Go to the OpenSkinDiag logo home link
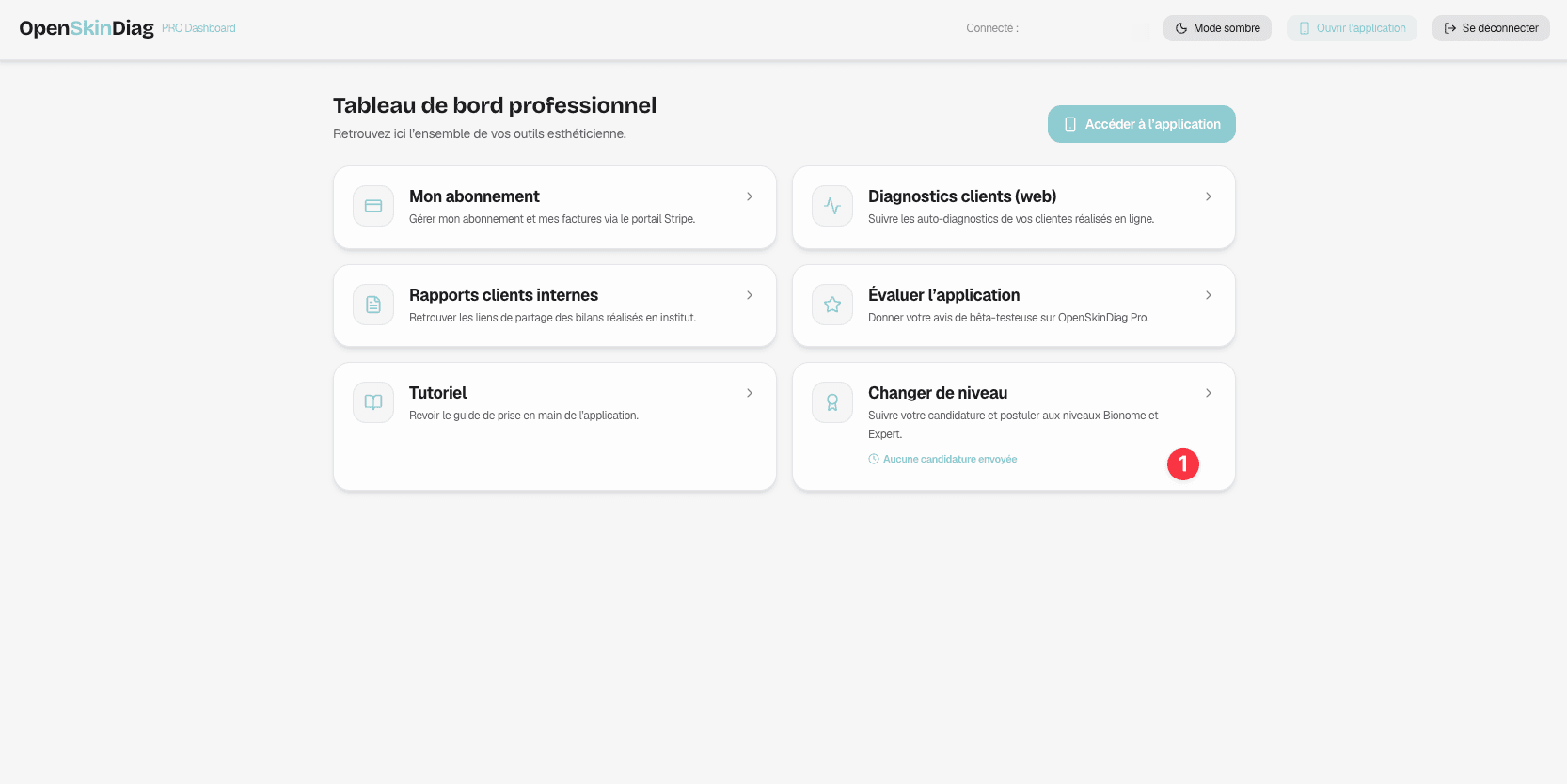This screenshot has height=784, width=1567. [x=87, y=28]
